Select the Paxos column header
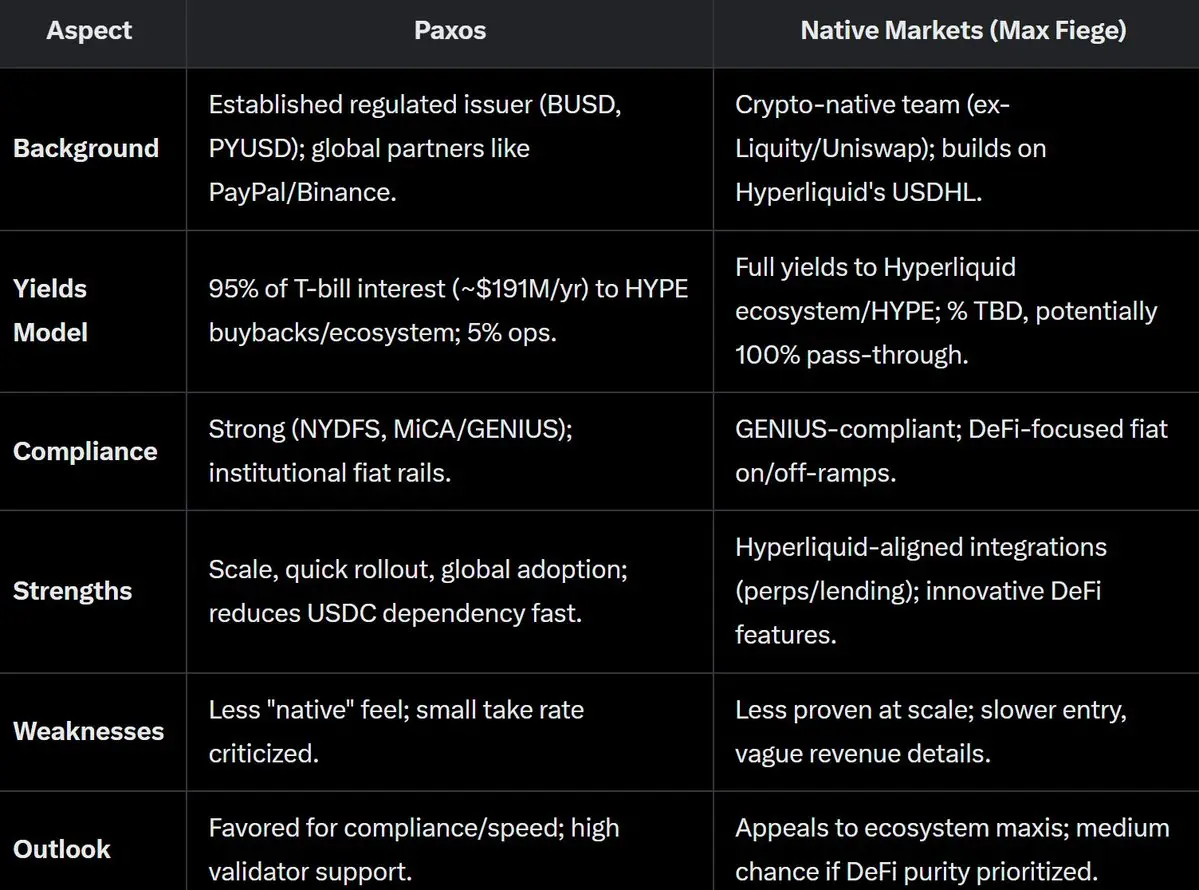The height and width of the screenshot is (890, 1199). pos(450,31)
